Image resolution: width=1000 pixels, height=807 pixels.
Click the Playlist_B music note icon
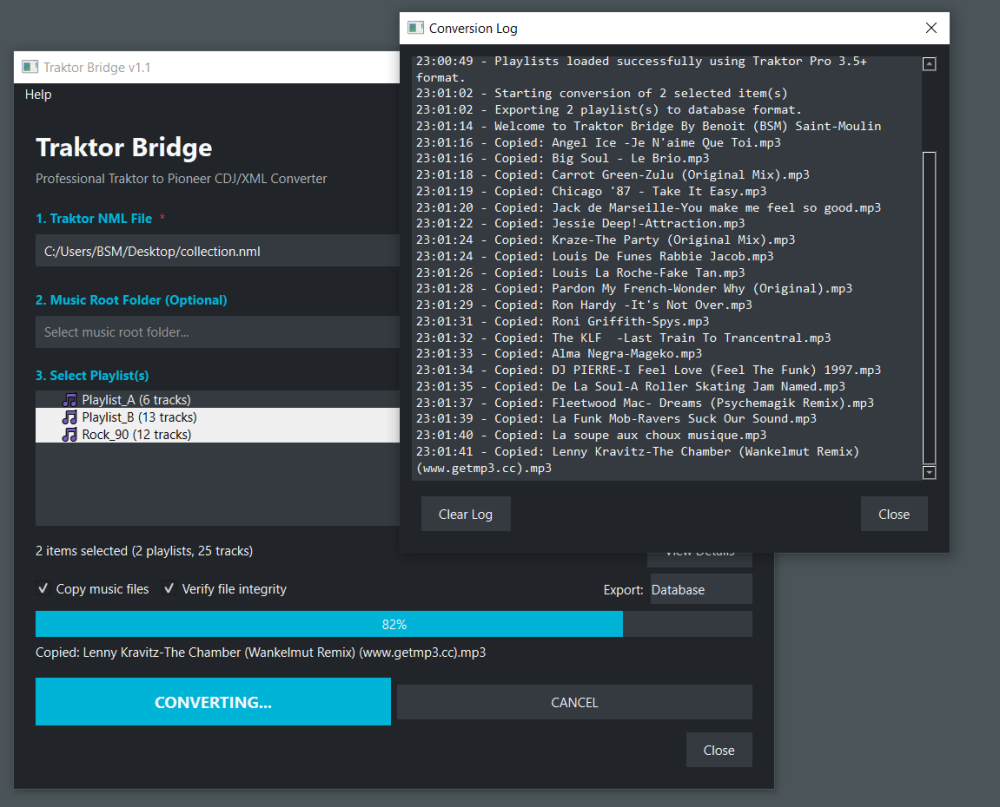(x=70, y=417)
